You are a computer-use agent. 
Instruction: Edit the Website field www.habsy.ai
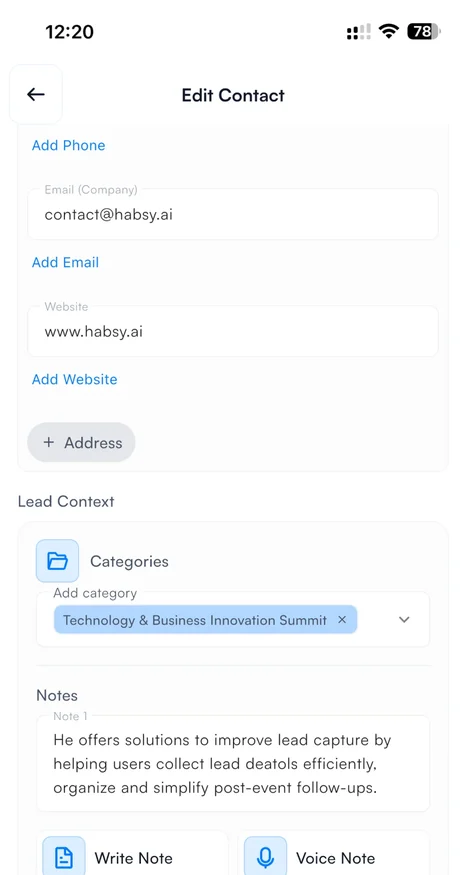(x=233, y=331)
